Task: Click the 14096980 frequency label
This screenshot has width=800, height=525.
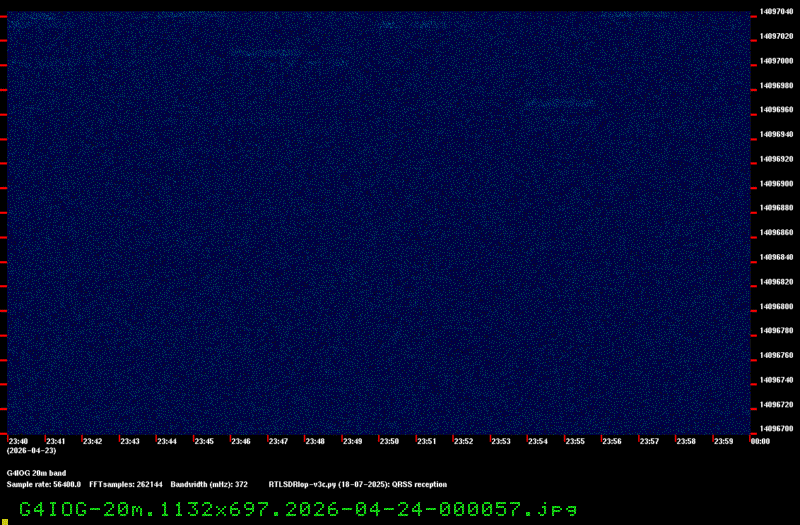Action: (777, 85)
